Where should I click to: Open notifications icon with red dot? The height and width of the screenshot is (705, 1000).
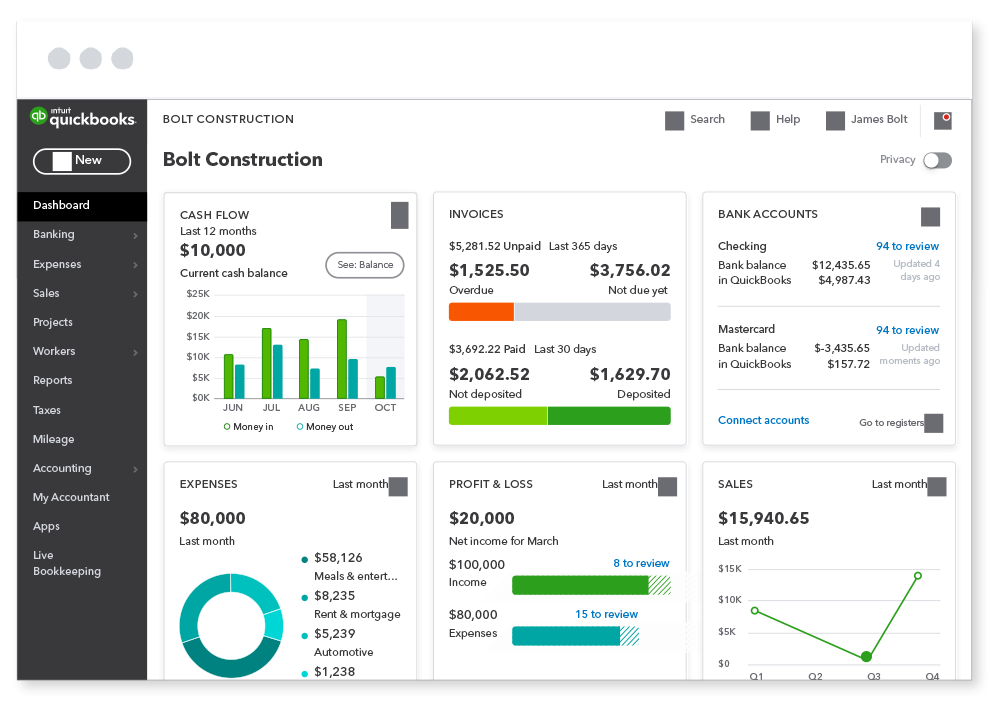coord(943,120)
